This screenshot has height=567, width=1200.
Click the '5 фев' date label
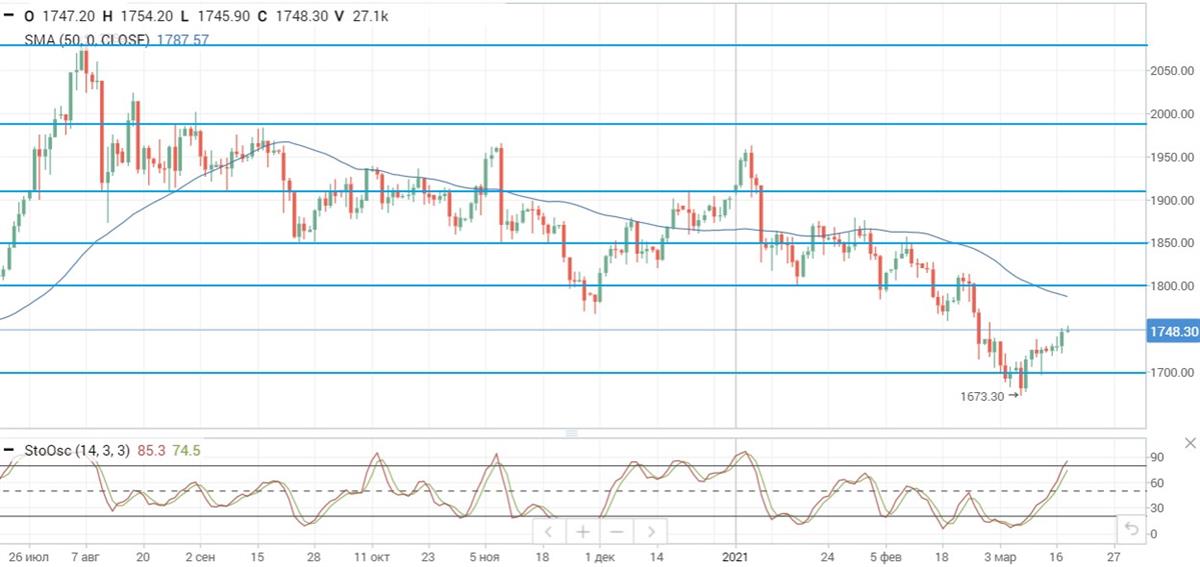pyautogui.click(x=886, y=555)
